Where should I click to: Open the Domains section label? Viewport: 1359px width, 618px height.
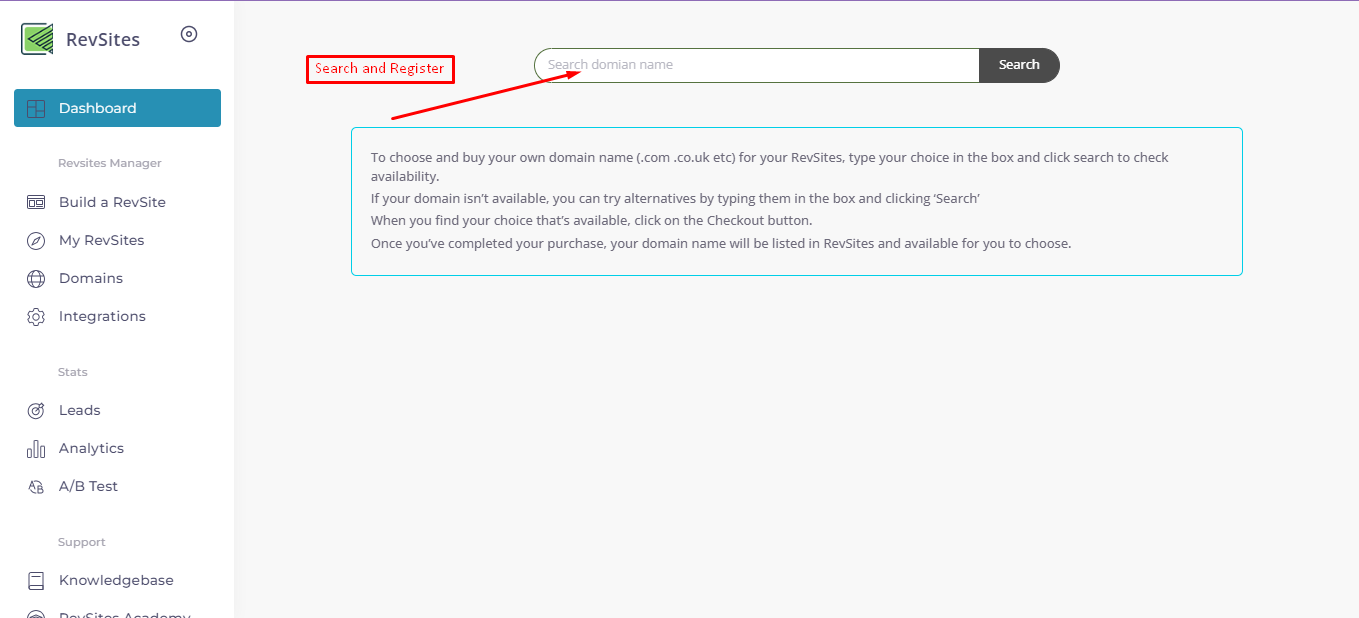91,278
